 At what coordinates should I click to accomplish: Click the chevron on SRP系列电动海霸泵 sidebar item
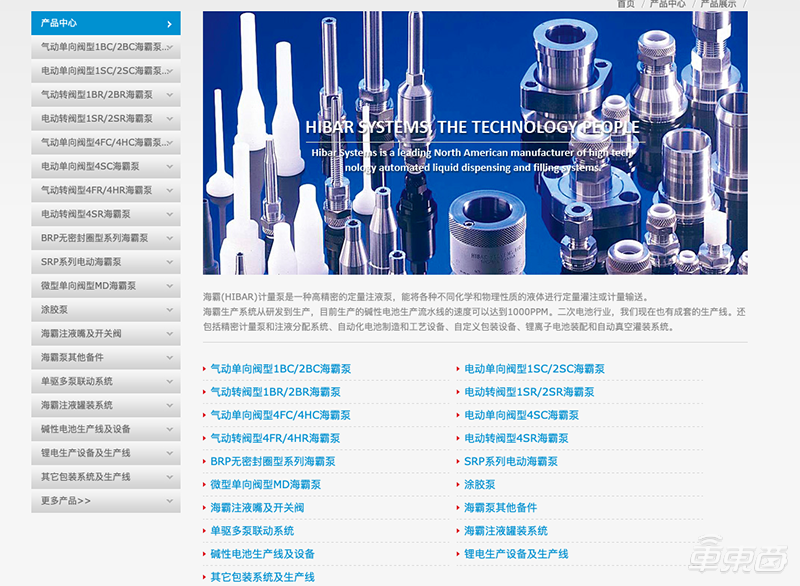pos(170,262)
